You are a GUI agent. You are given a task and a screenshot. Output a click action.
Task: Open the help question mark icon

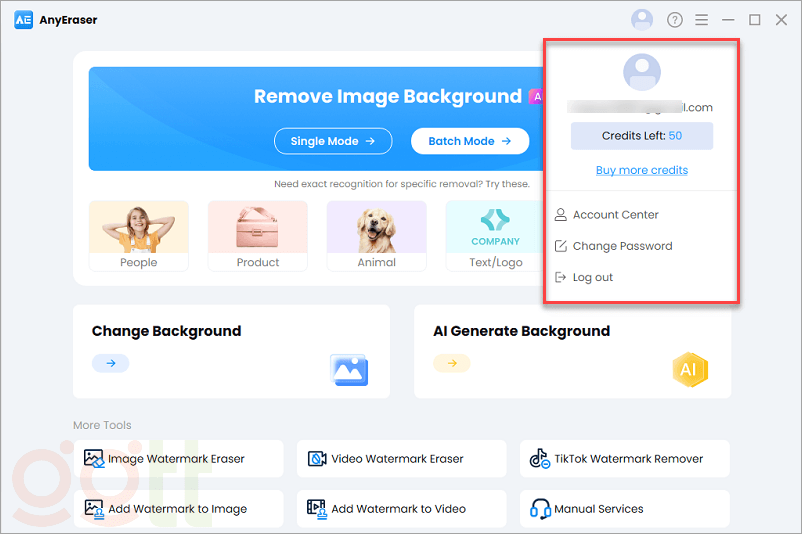click(x=675, y=20)
